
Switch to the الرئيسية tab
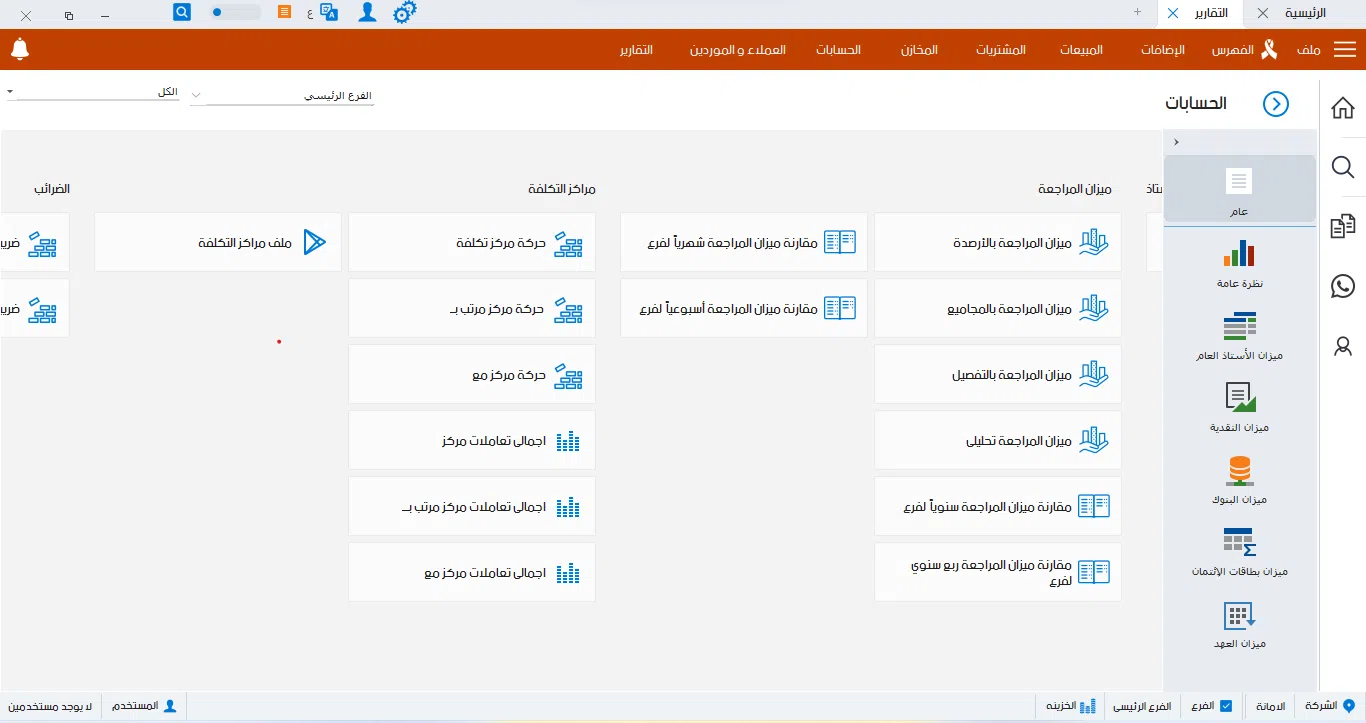click(x=1305, y=13)
